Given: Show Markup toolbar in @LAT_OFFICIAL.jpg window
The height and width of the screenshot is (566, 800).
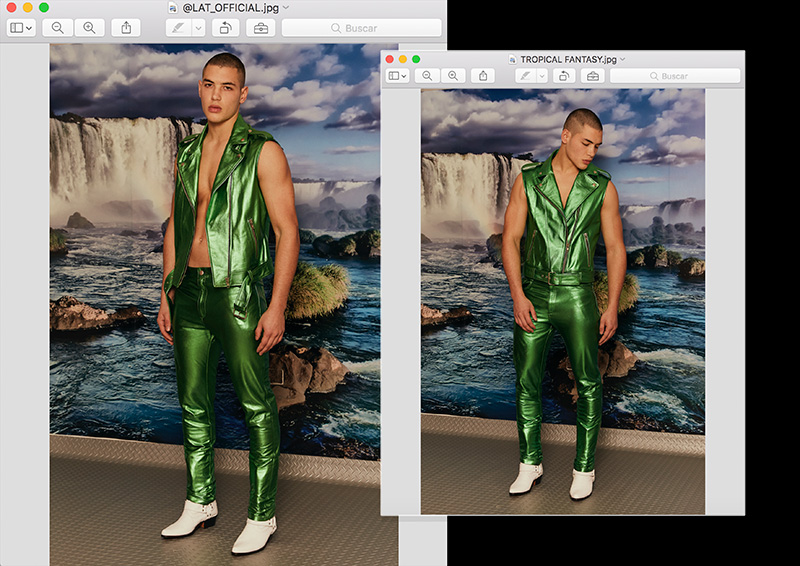Looking at the screenshot, I should [x=261, y=28].
